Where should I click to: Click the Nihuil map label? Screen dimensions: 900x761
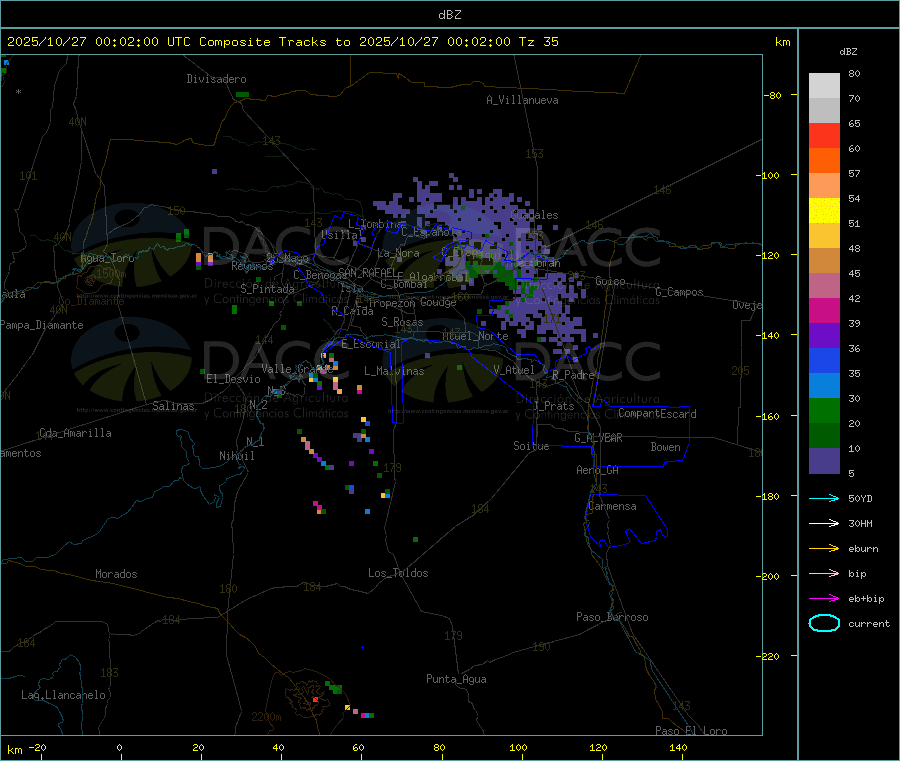(236, 456)
